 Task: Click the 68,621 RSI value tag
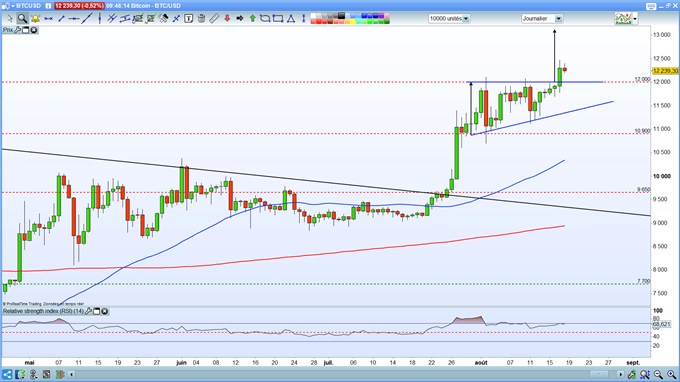click(x=661, y=324)
